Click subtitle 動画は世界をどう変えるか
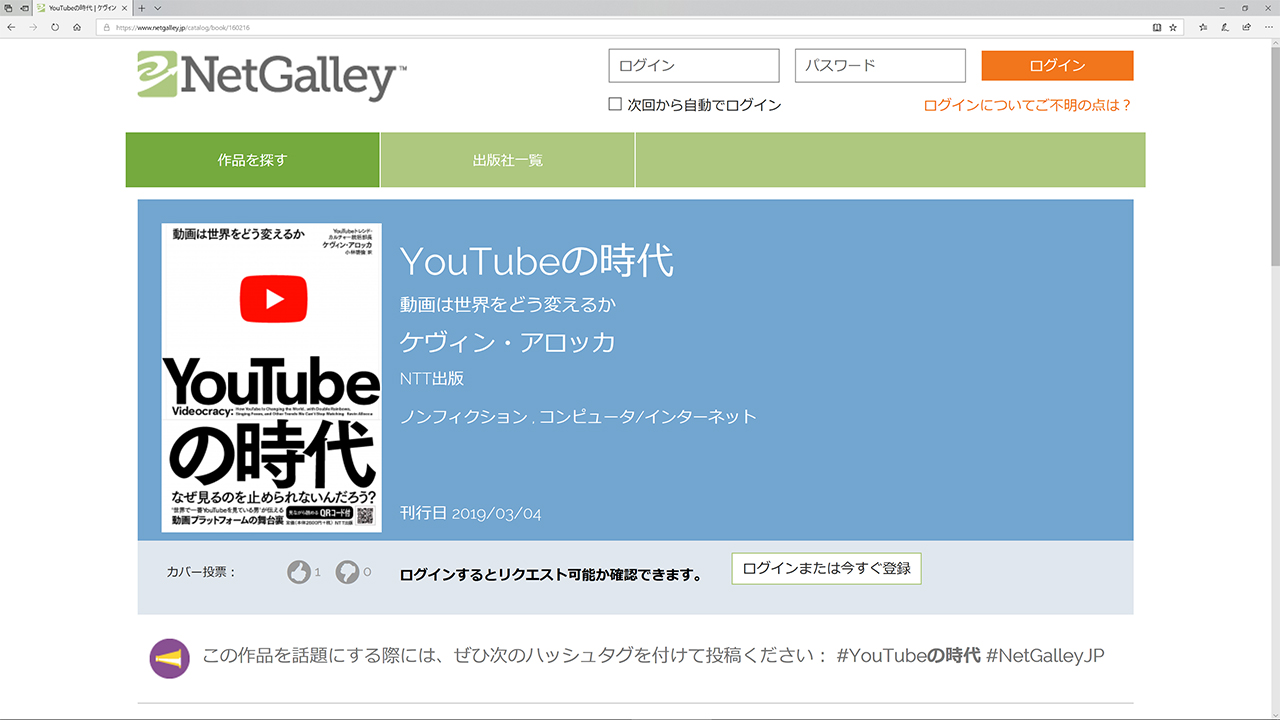Screen dimensions: 1280x720 507,305
